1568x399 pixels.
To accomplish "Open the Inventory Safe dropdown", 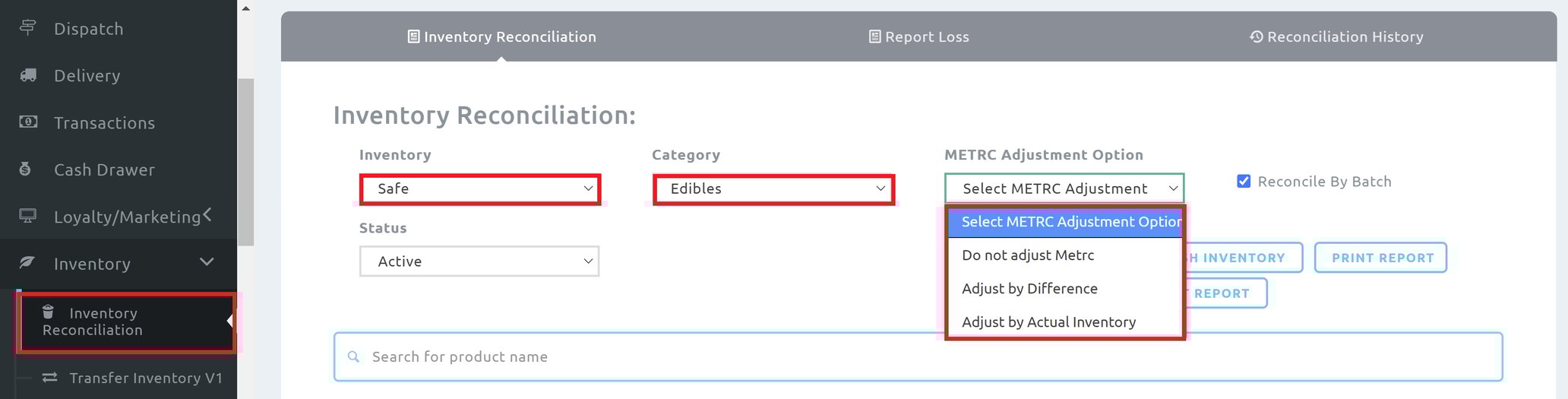I will [x=479, y=188].
